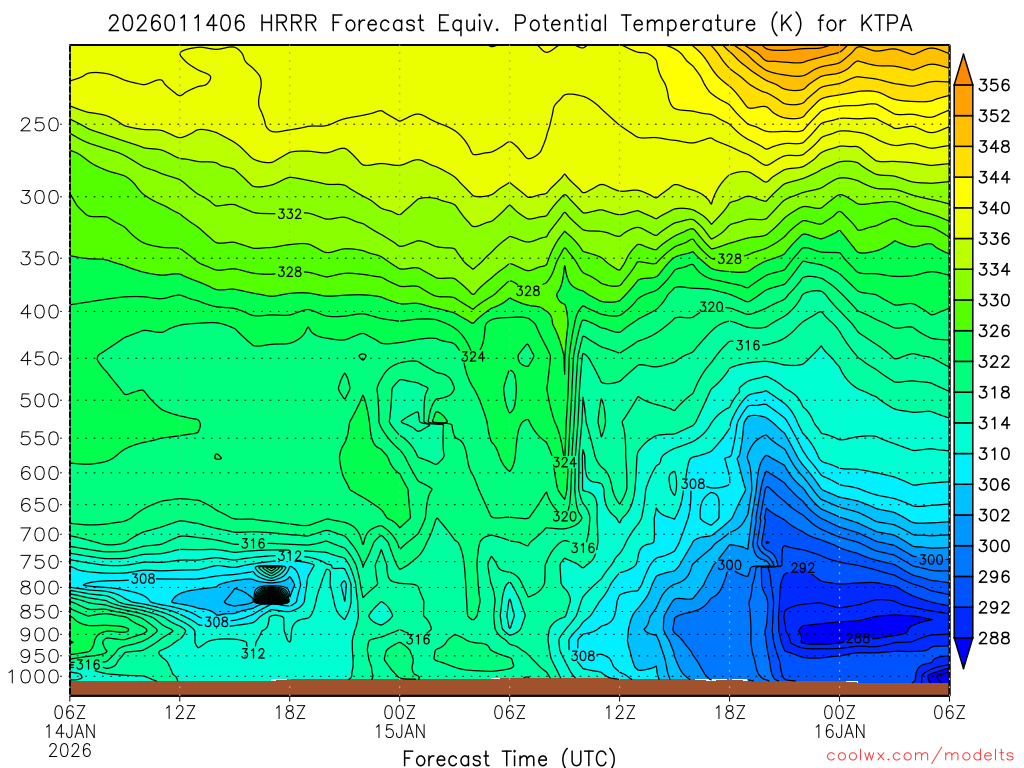The height and width of the screenshot is (768, 1024).
Task: Click the 'Forecast Time (UTC)' axis title
Action: (x=509, y=758)
